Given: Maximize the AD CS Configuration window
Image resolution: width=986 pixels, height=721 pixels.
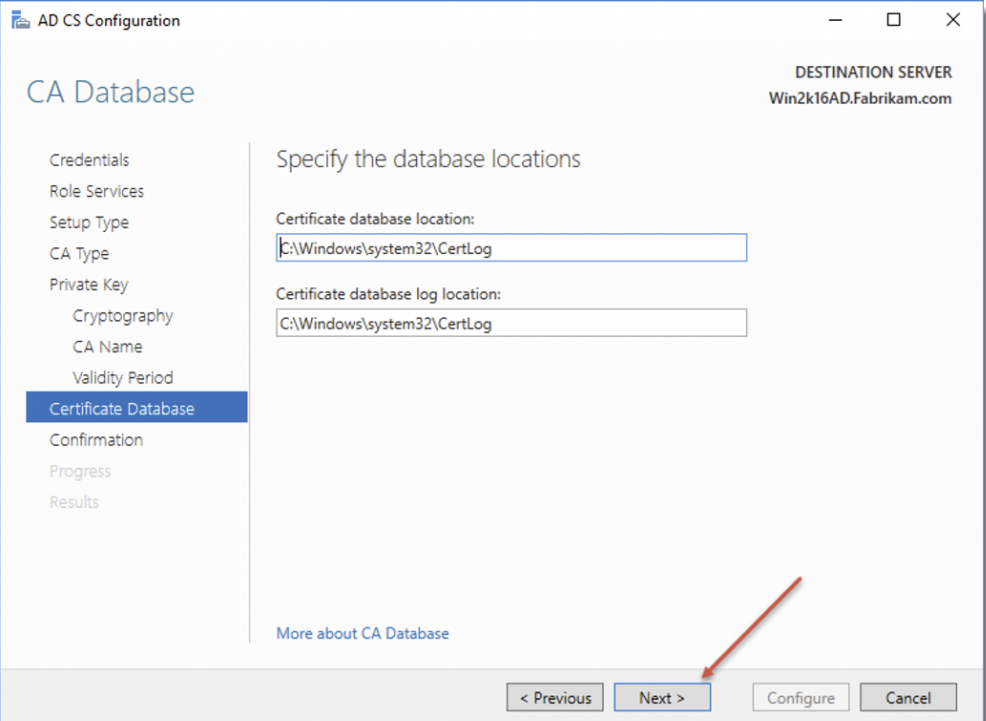Looking at the screenshot, I should tap(894, 20).
